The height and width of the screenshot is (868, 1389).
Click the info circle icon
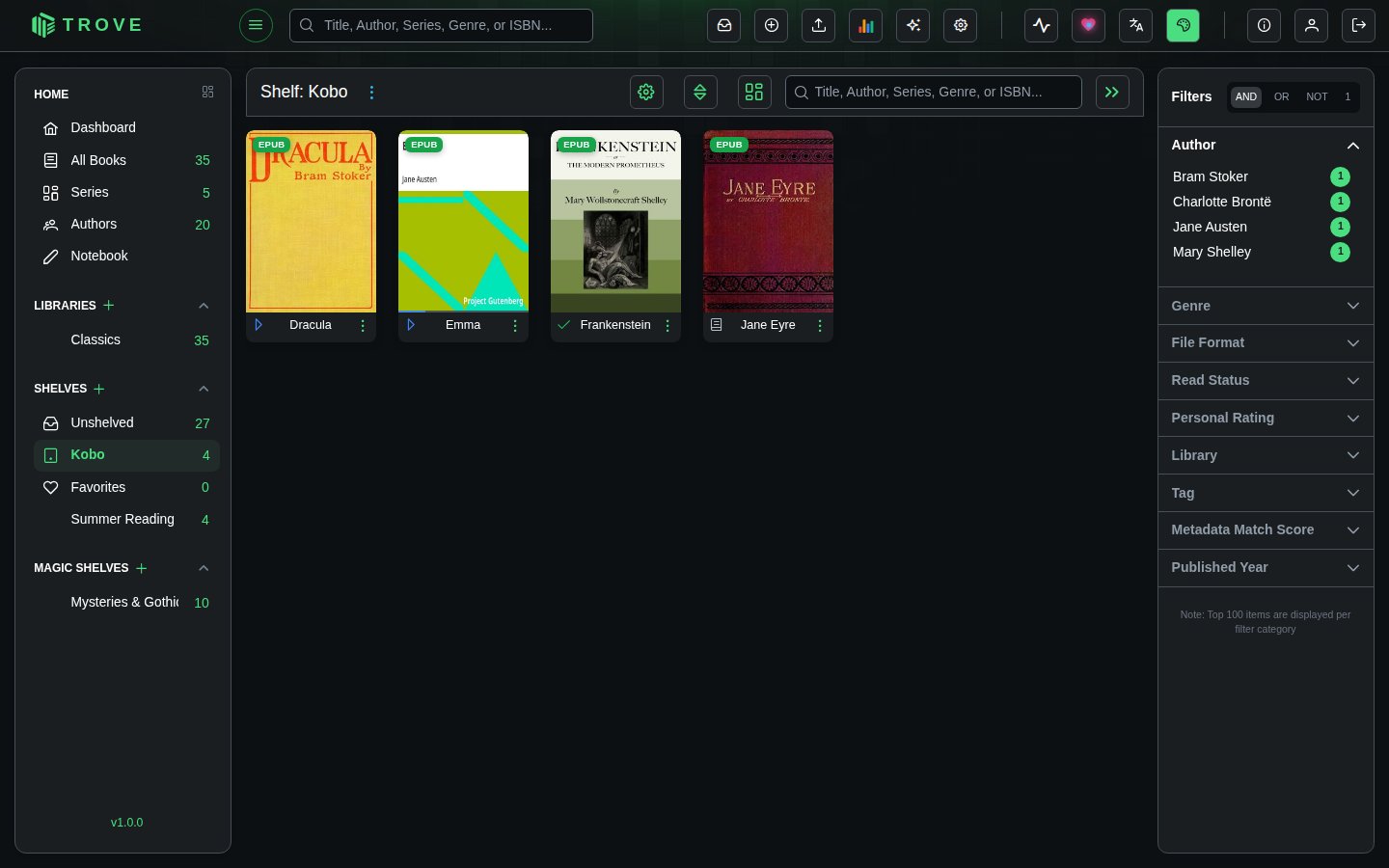(1265, 25)
